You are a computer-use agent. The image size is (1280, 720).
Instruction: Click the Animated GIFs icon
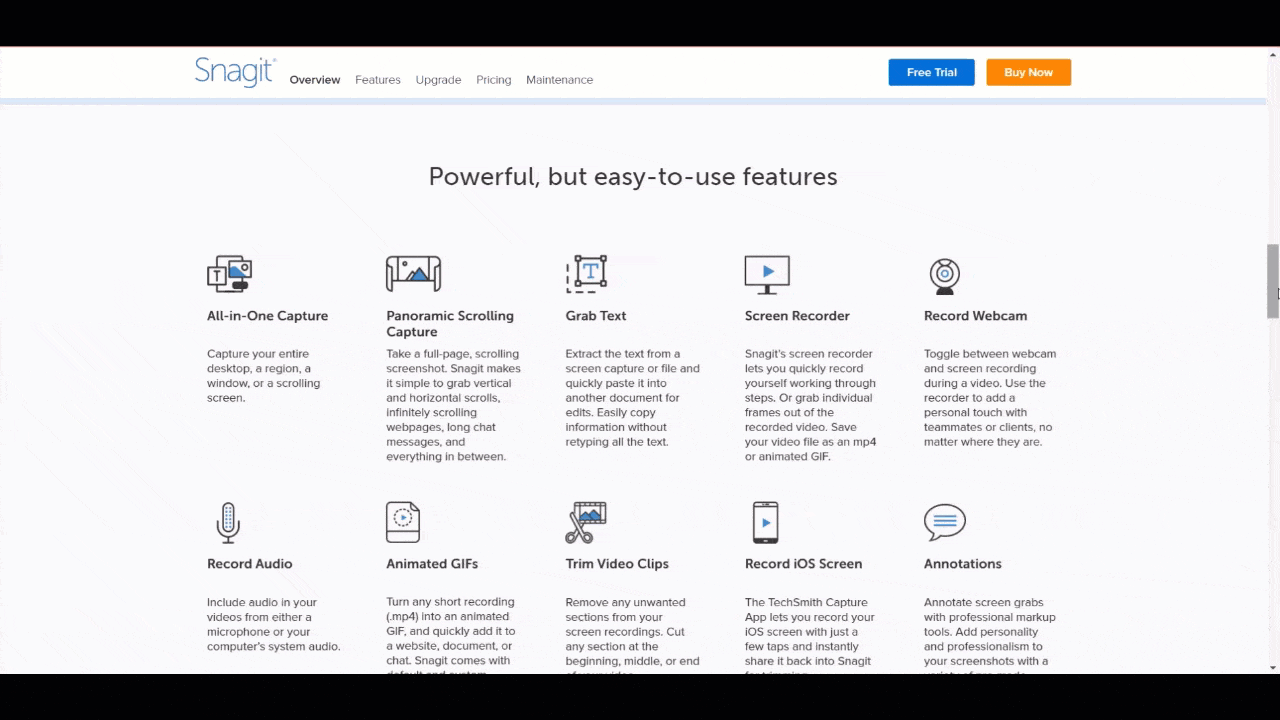click(403, 521)
